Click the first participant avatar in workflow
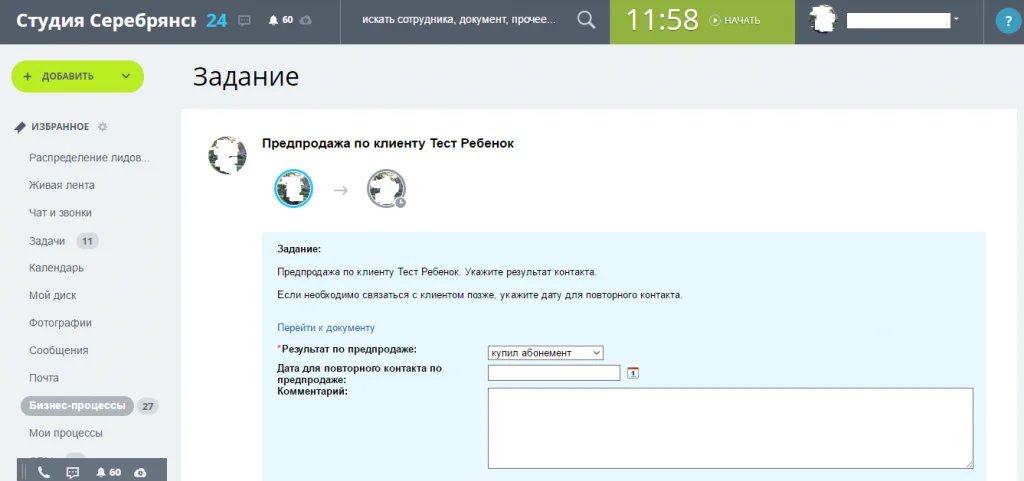 pos(293,188)
